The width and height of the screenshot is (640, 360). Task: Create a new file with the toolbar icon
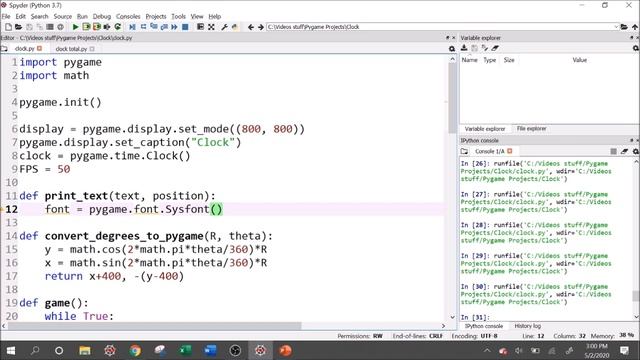pyautogui.click(x=8, y=27)
